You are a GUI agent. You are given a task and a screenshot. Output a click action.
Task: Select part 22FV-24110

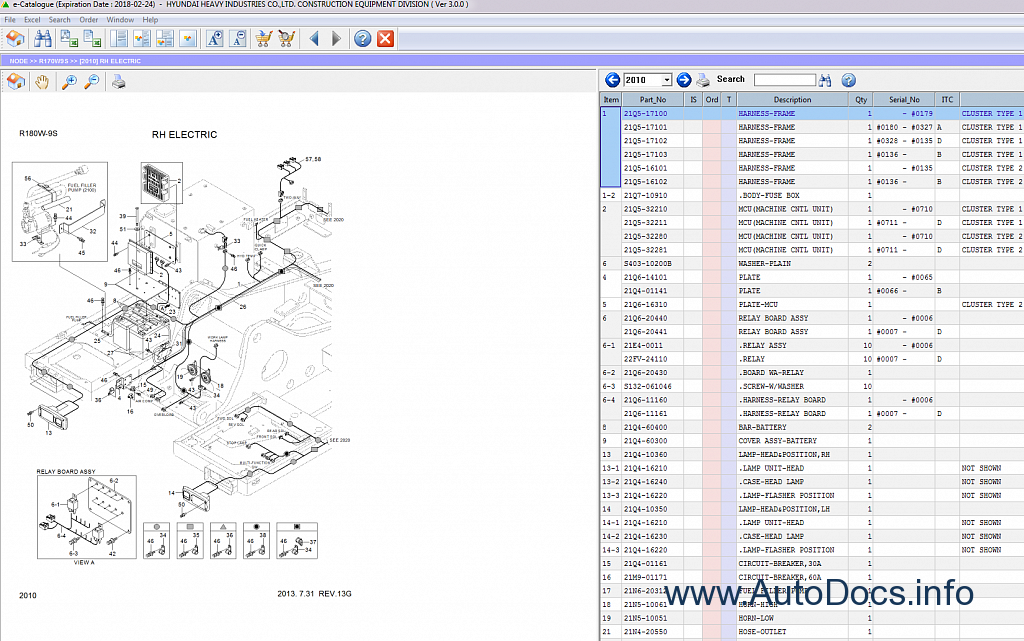tap(645, 359)
